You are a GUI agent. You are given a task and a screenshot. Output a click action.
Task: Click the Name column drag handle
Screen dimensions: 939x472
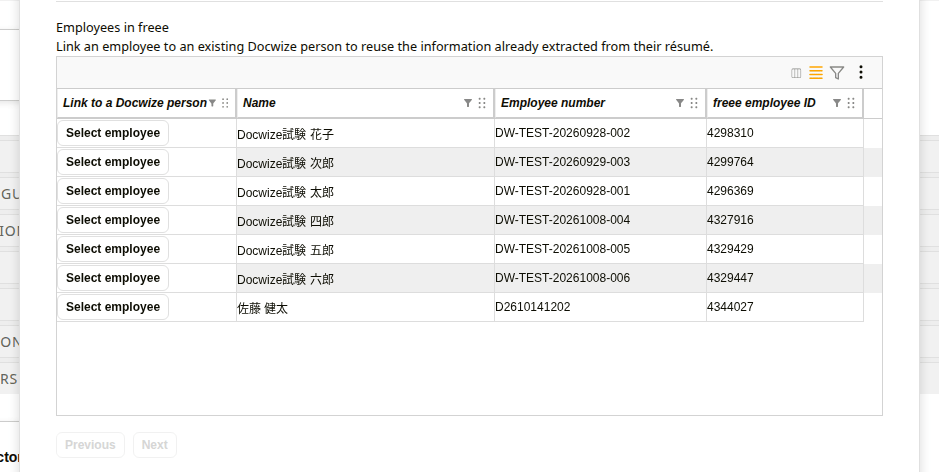click(x=482, y=103)
